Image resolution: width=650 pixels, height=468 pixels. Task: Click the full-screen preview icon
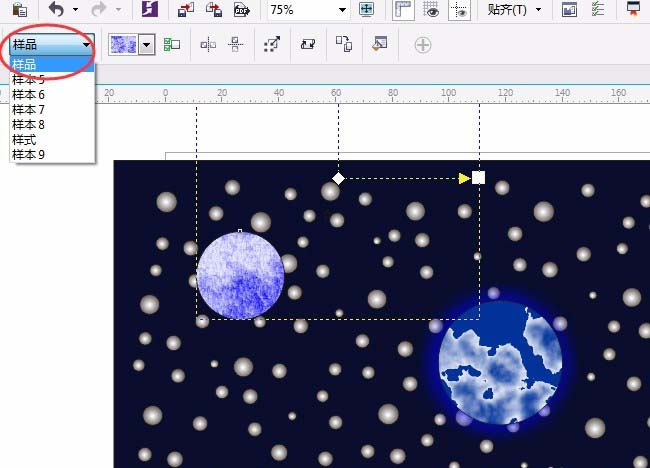(366, 9)
